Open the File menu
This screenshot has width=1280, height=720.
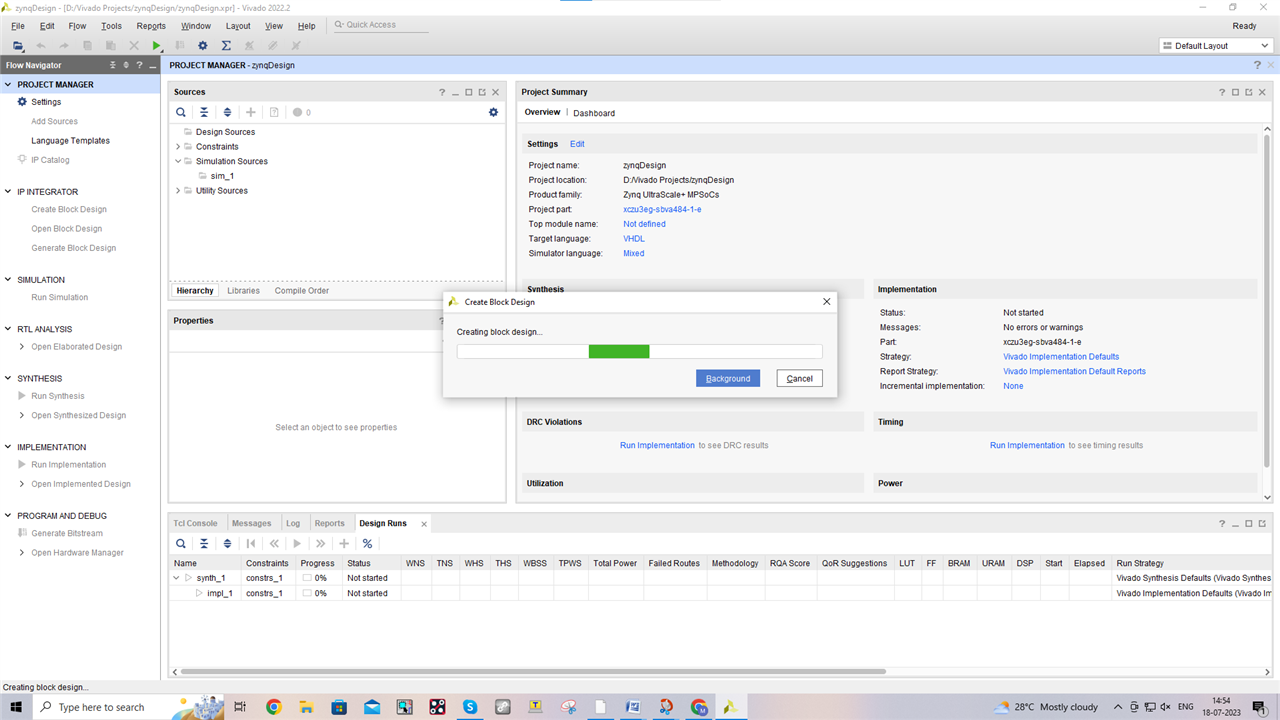[x=18, y=26]
